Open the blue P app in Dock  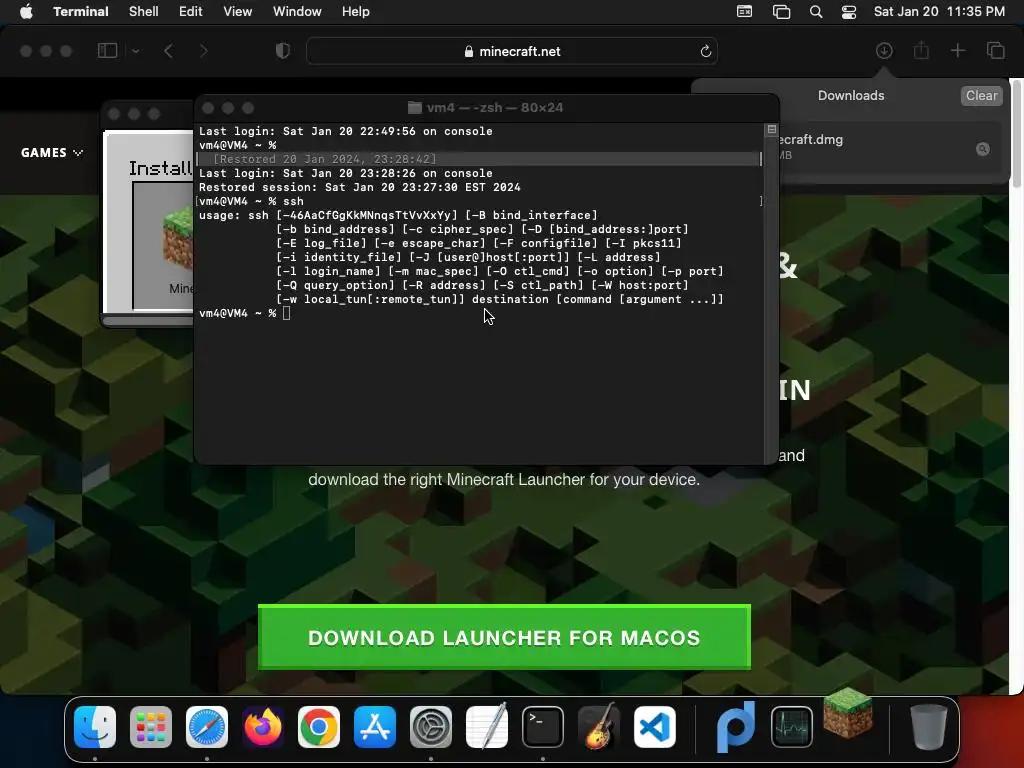[x=736, y=727]
